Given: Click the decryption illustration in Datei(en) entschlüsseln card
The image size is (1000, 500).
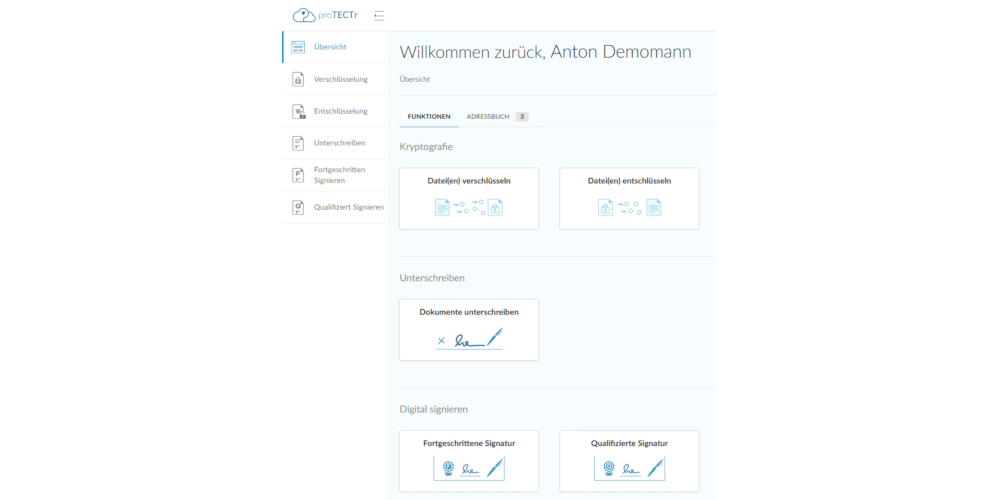Looking at the screenshot, I should [629, 207].
